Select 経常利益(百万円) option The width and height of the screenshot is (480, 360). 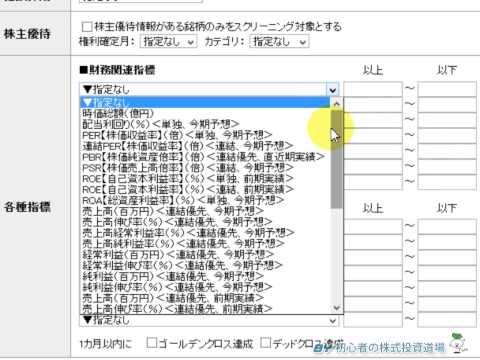(205, 255)
